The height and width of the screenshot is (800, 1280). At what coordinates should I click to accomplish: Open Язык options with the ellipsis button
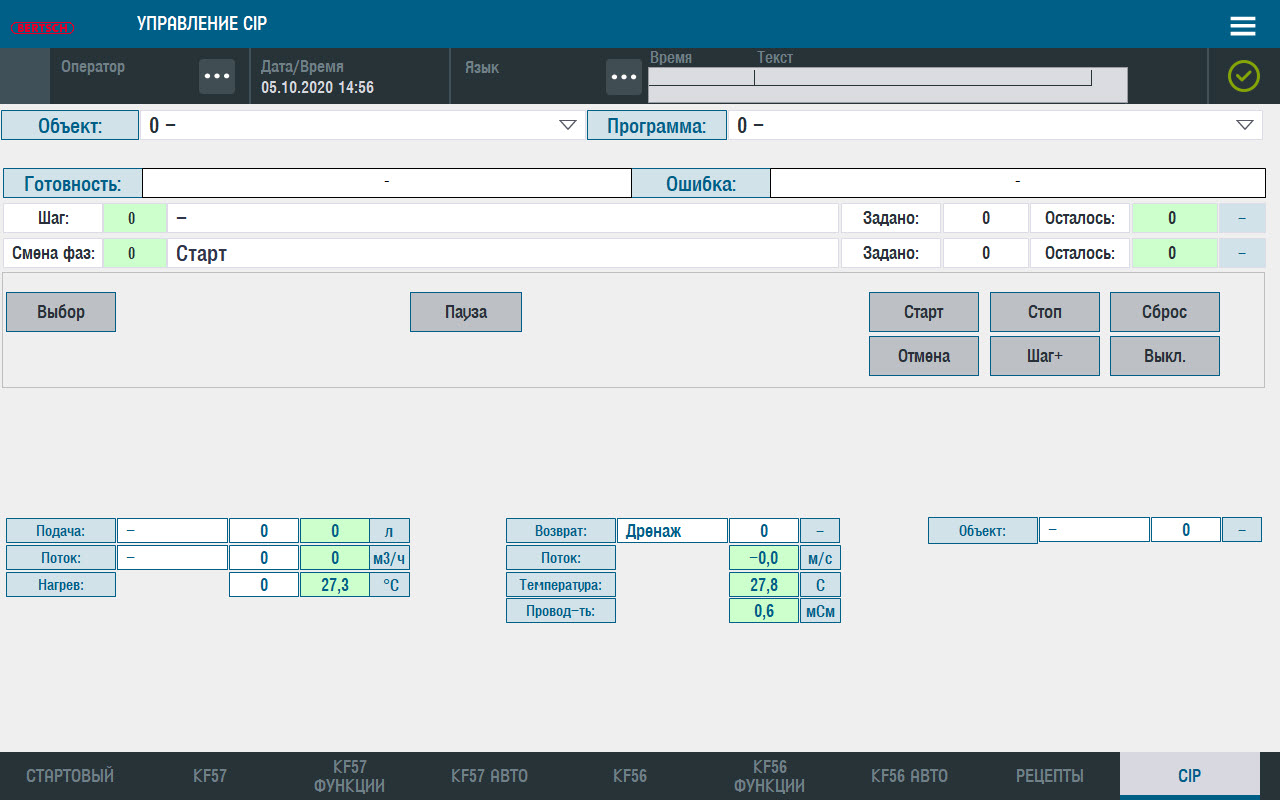pyautogui.click(x=623, y=77)
